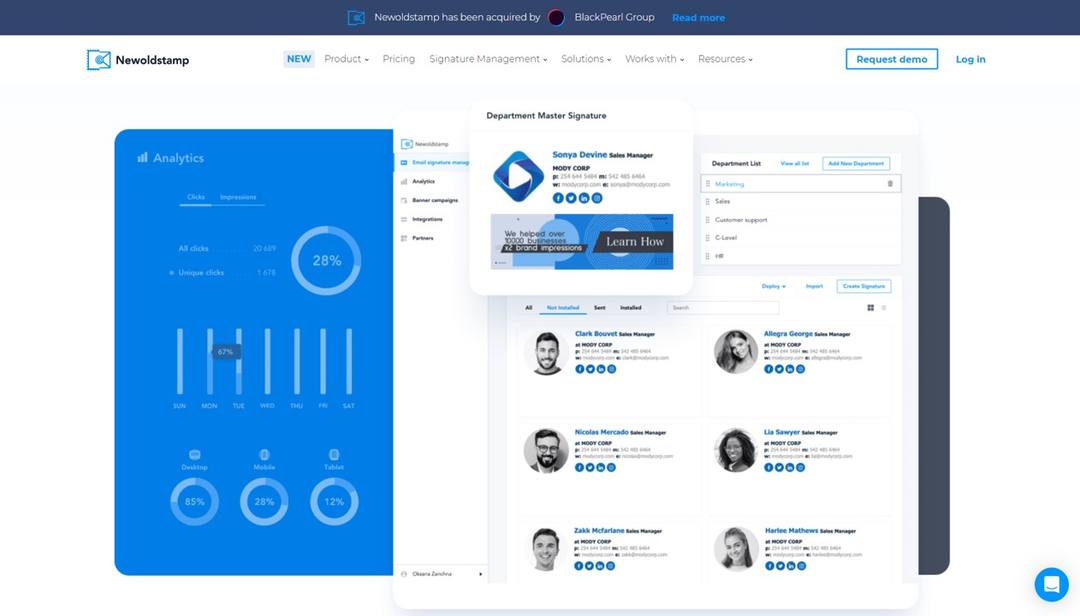Click Facebook icon on Clark Bouvet's card
Image resolution: width=1080 pixels, height=616 pixels.
(580, 369)
